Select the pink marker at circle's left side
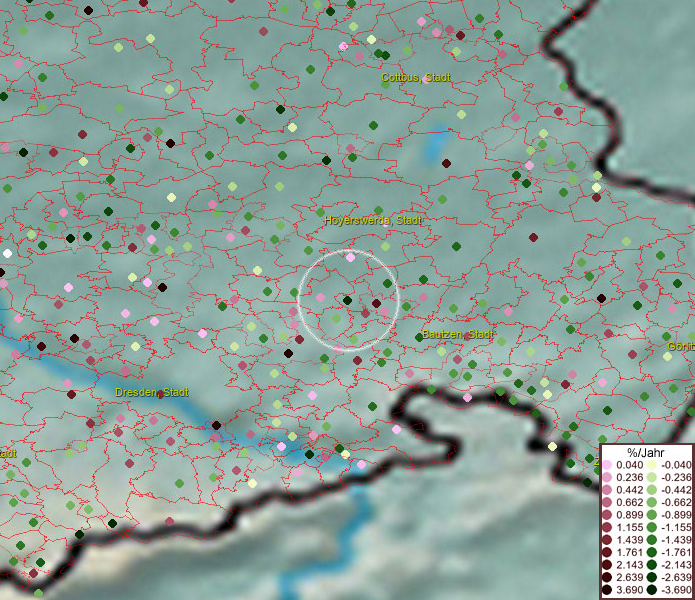This screenshot has width=695, height=600. point(320,297)
